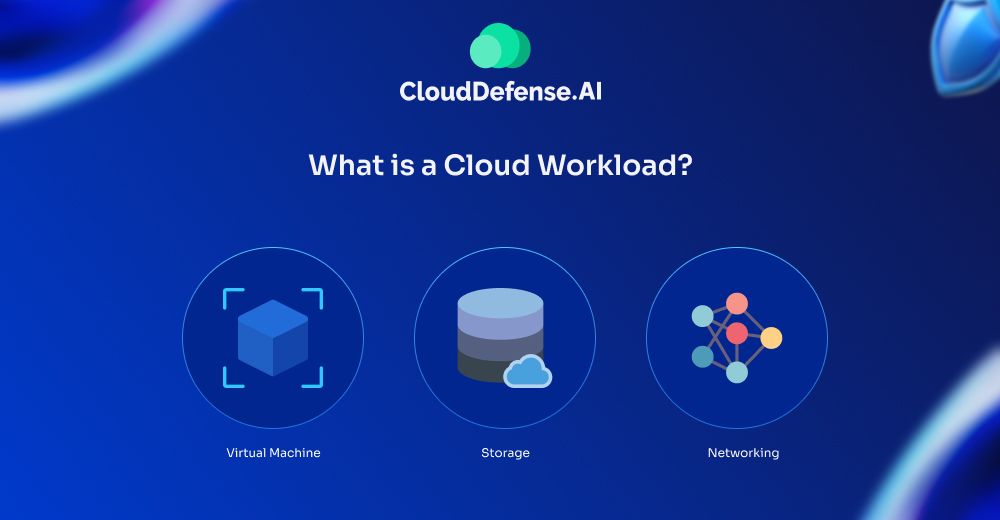Select the Storage label text
Viewport: 1000px width, 520px height.
click(505, 453)
